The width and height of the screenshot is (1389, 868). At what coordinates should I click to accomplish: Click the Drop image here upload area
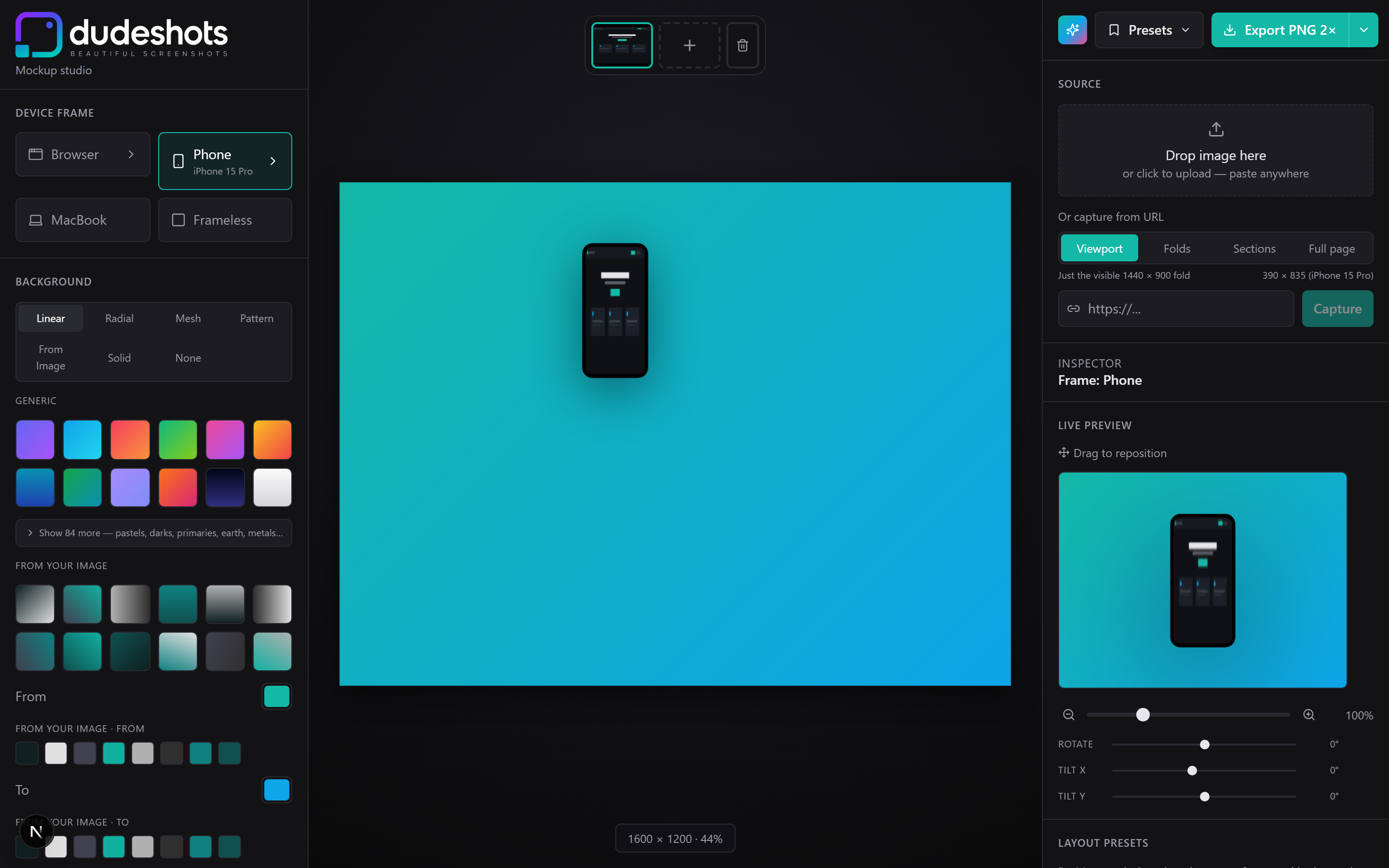pyautogui.click(x=1216, y=150)
